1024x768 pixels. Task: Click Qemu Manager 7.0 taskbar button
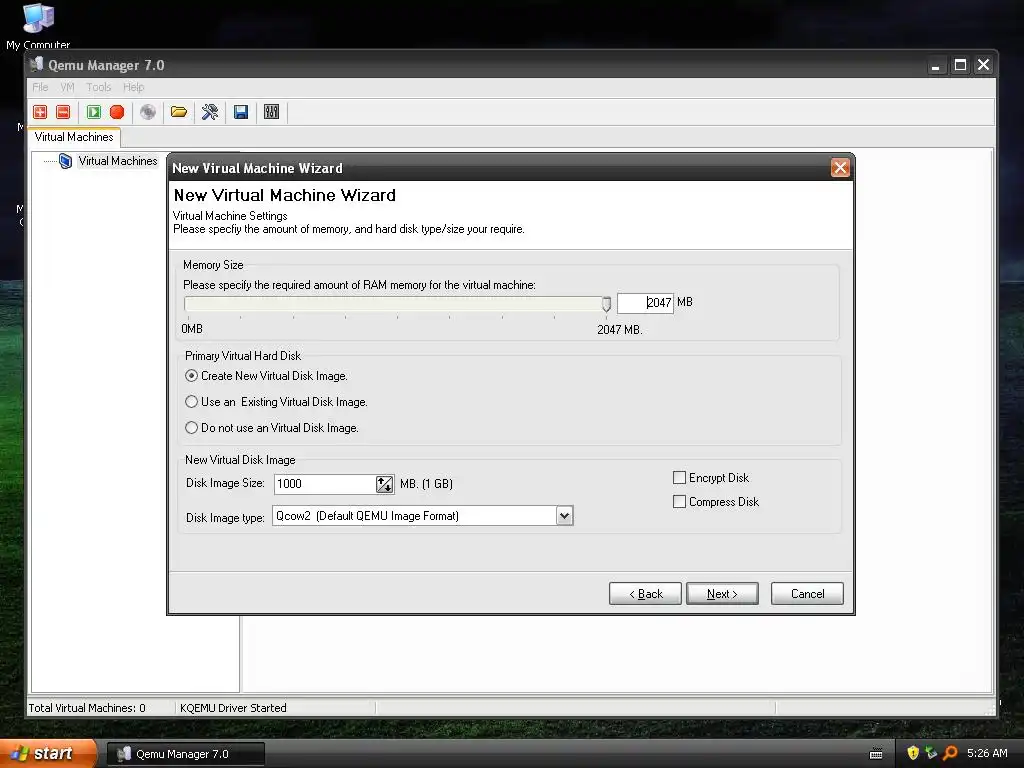pos(186,754)
